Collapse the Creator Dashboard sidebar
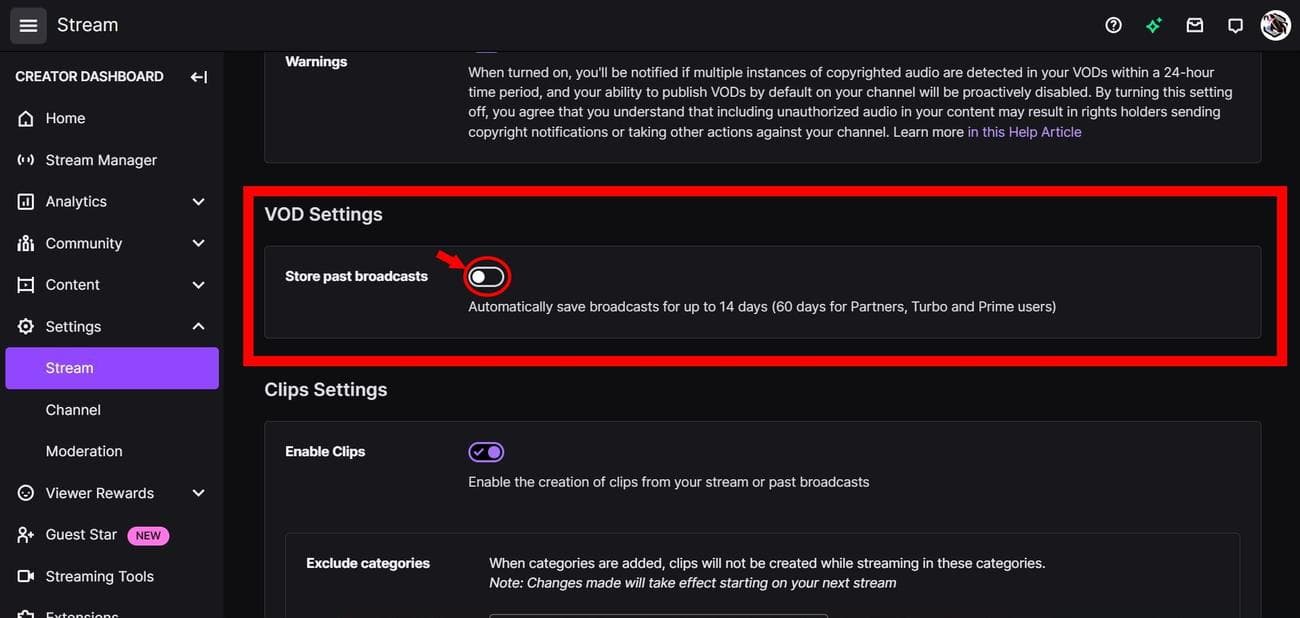The width and height of the screenshot is (1300, 618). [199, 77]
